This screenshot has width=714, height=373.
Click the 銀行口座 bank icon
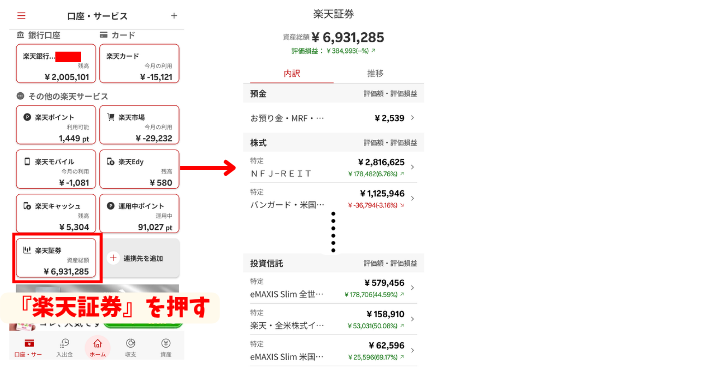point(20,35)
